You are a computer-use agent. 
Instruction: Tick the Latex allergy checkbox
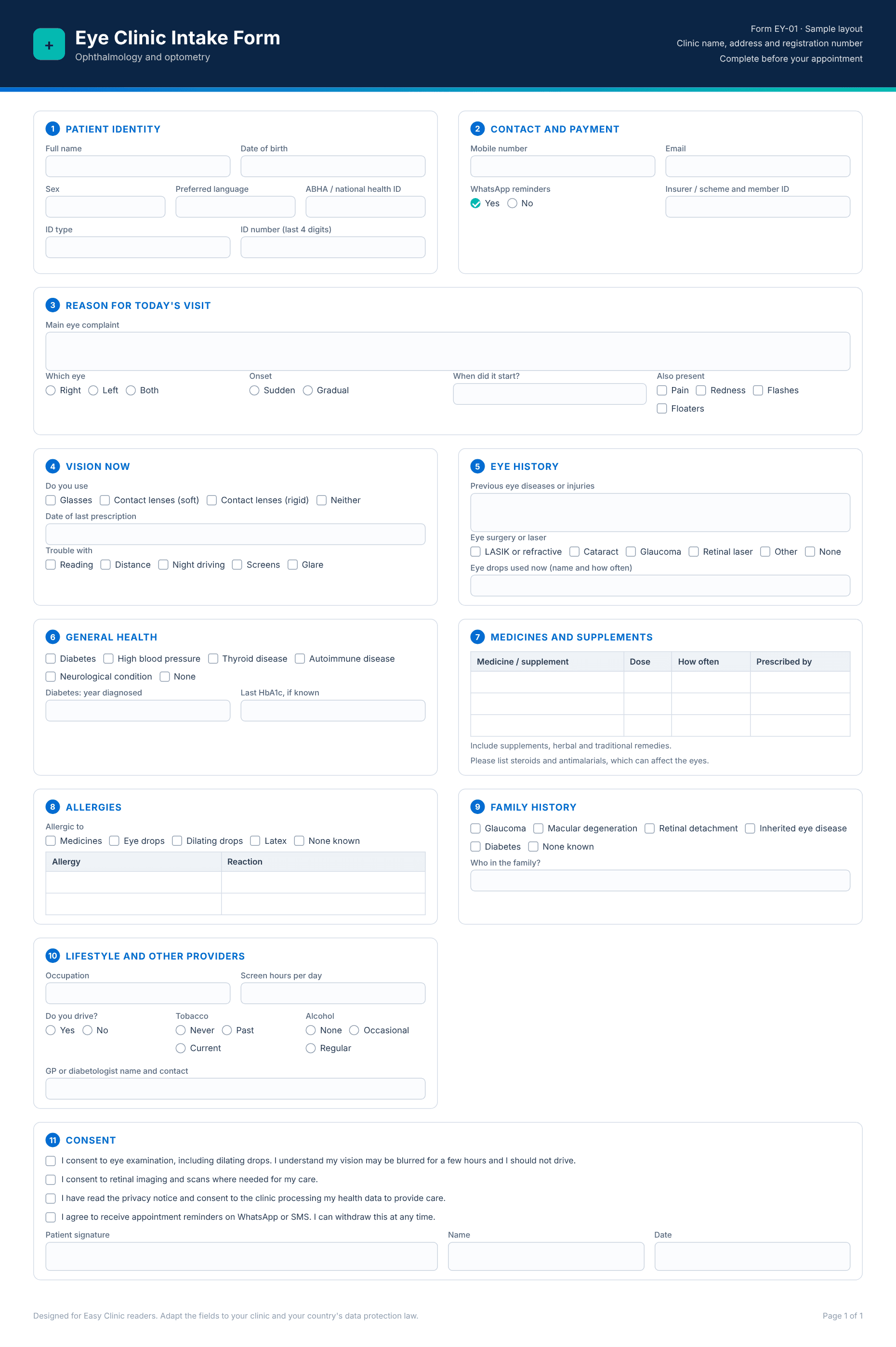[x=255, y=841]
